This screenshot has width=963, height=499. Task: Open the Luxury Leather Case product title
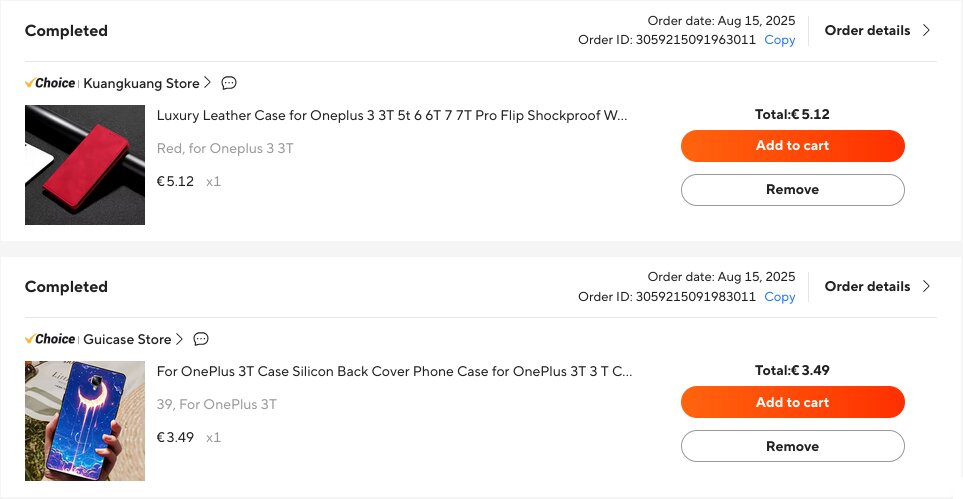click(392, 115)
